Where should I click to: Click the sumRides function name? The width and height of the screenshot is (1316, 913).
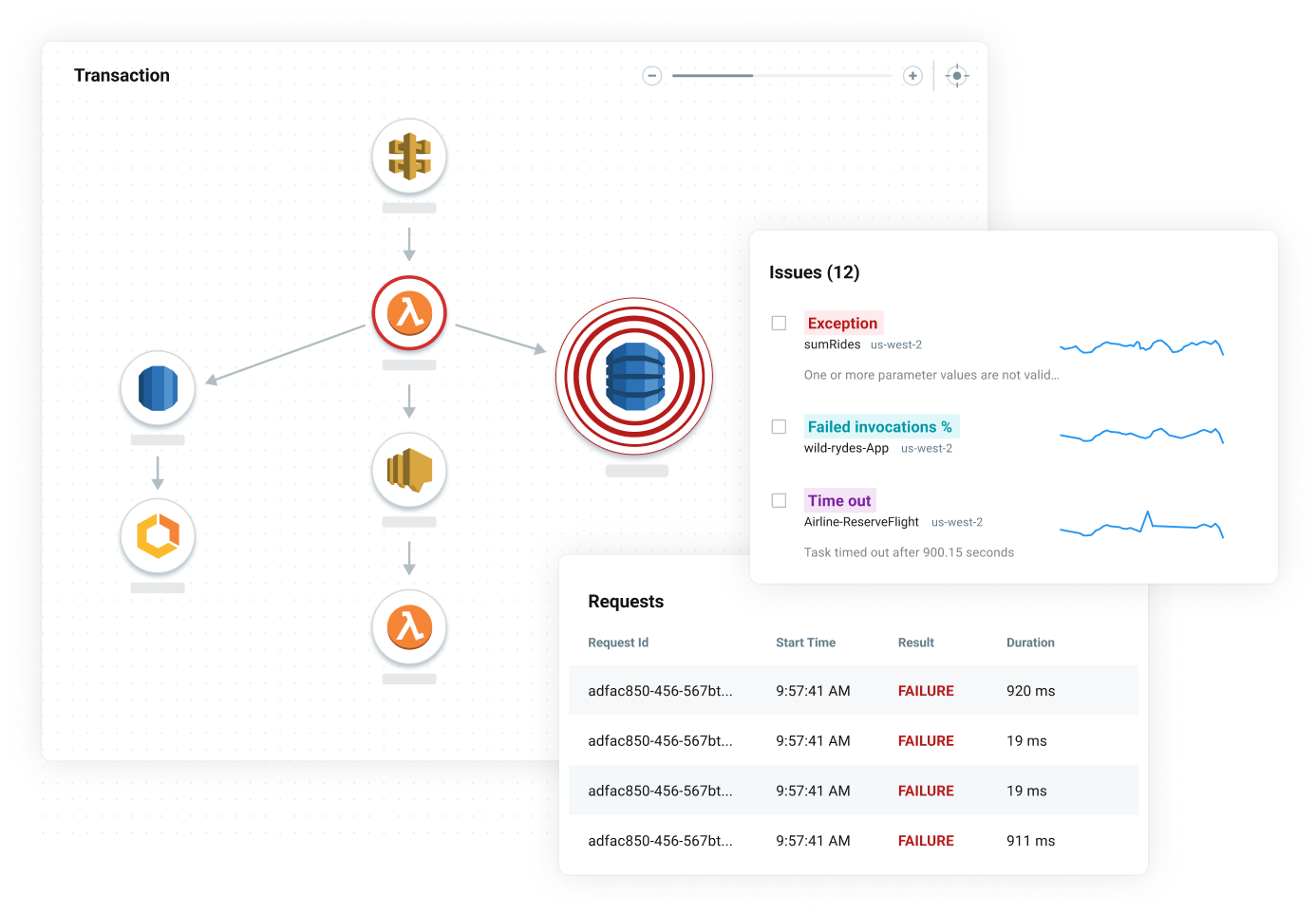click(x=833, y=345)
